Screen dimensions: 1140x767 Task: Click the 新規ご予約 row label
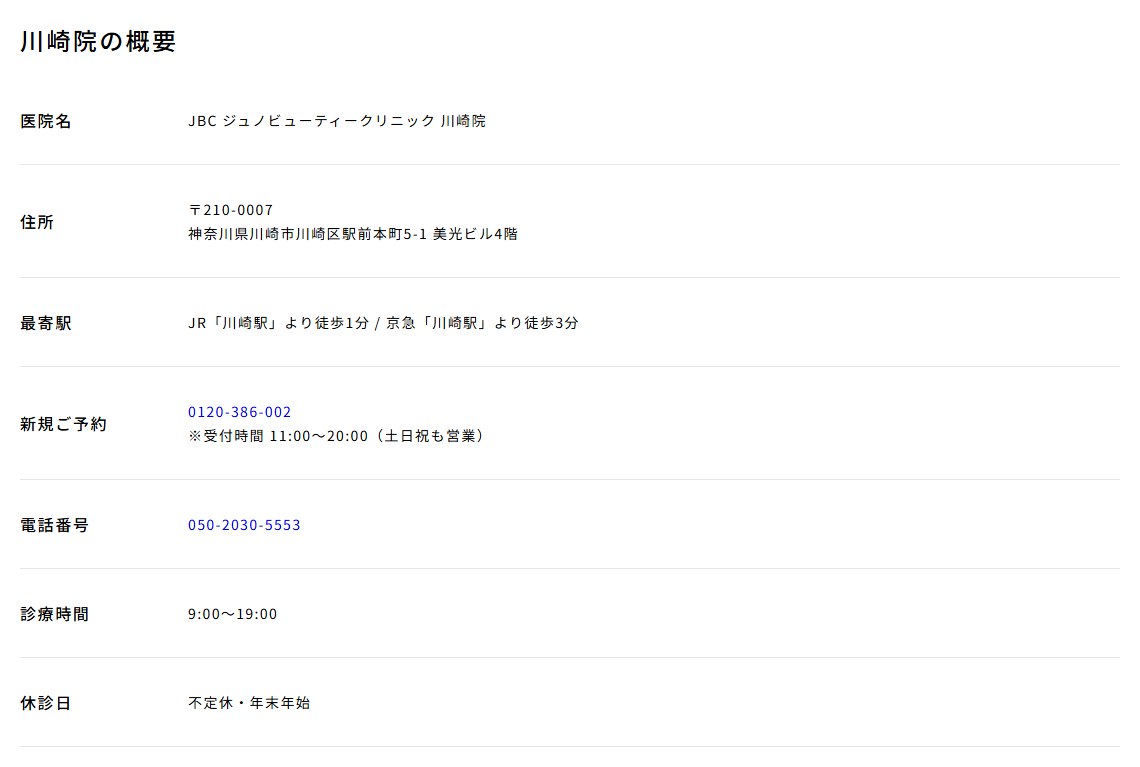pyautogui.click(x=63, y=424)
